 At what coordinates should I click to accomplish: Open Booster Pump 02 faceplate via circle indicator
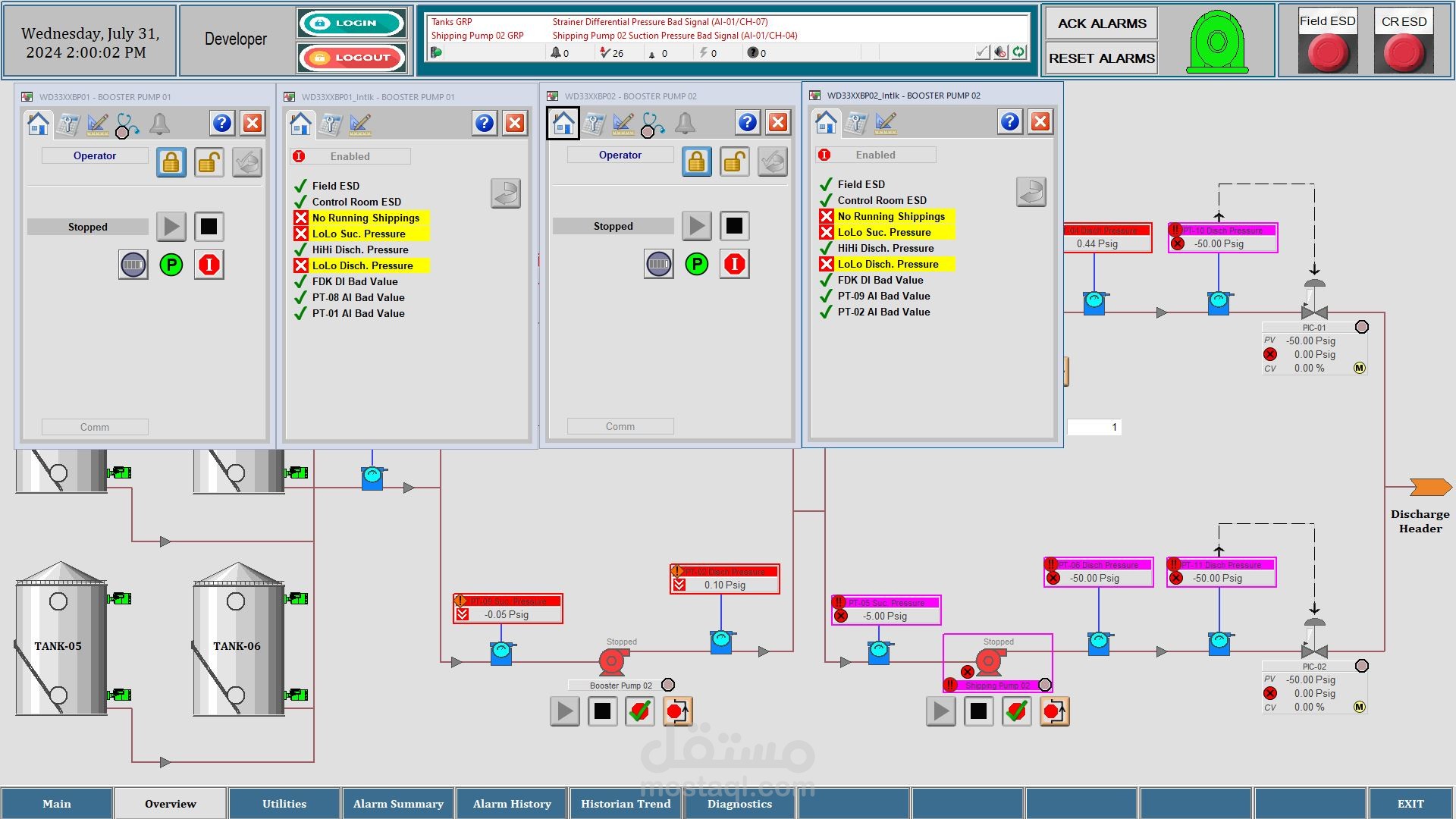(x=668, y=685)
